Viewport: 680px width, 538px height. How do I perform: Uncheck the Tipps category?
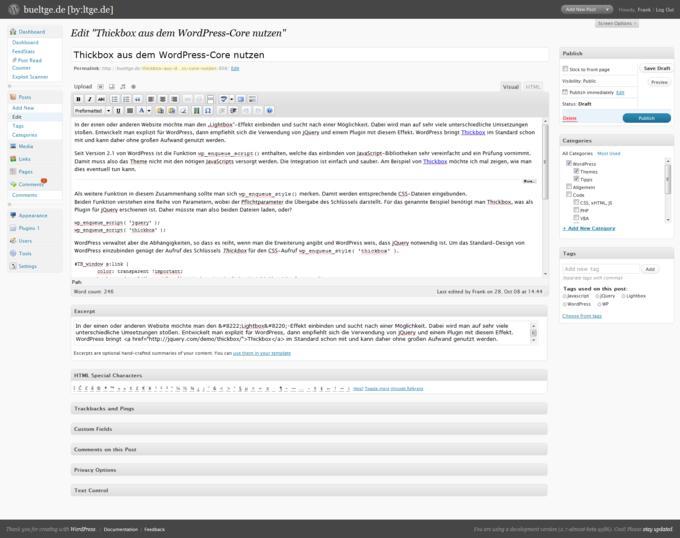(x=576, y=179)
